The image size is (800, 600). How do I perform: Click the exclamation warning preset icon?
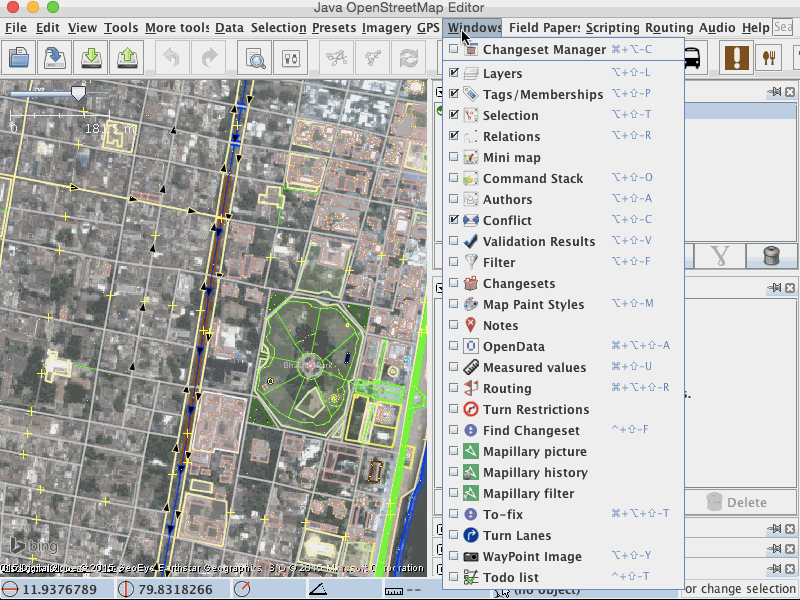point(737,57)
